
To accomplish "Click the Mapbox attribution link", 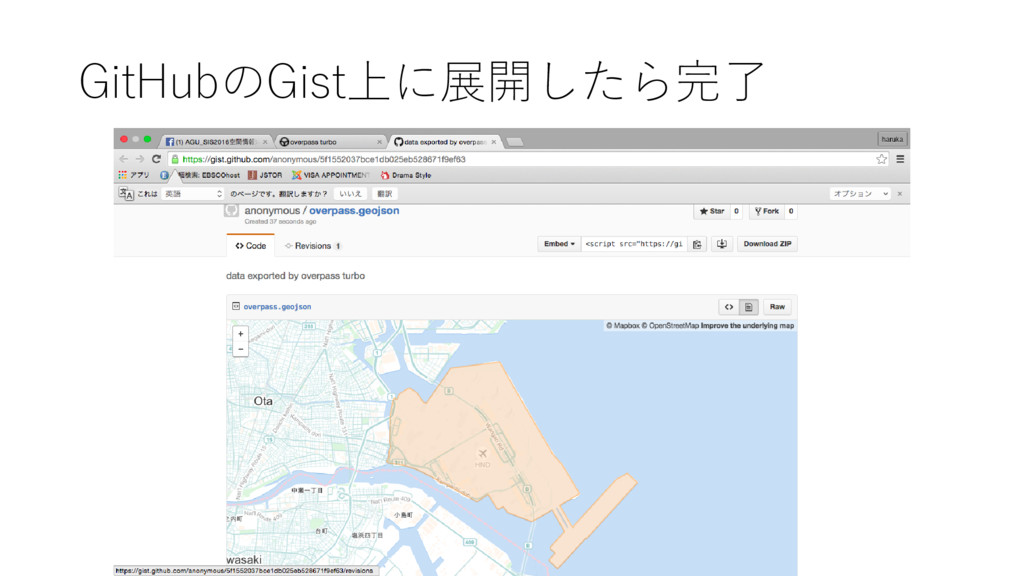I will (x=622, y=325).
